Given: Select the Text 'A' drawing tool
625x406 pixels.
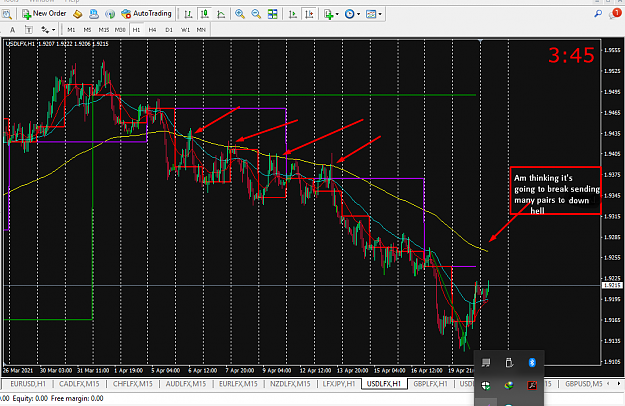Looking at the screenshot, I should click(12, 30).
